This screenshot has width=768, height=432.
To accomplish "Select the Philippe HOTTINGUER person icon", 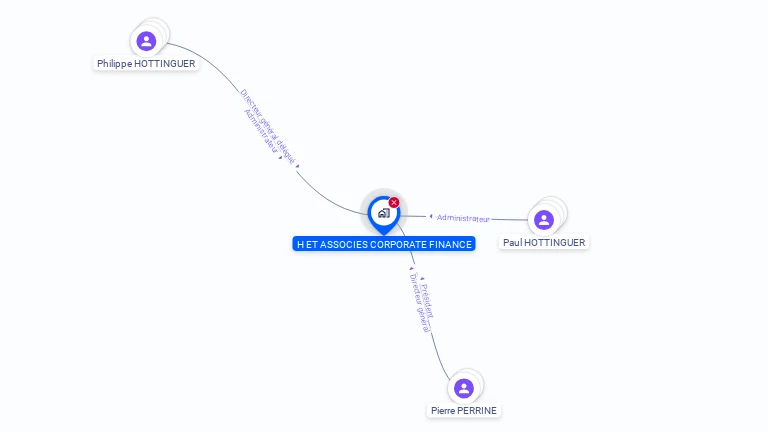I will click(146, 41).
